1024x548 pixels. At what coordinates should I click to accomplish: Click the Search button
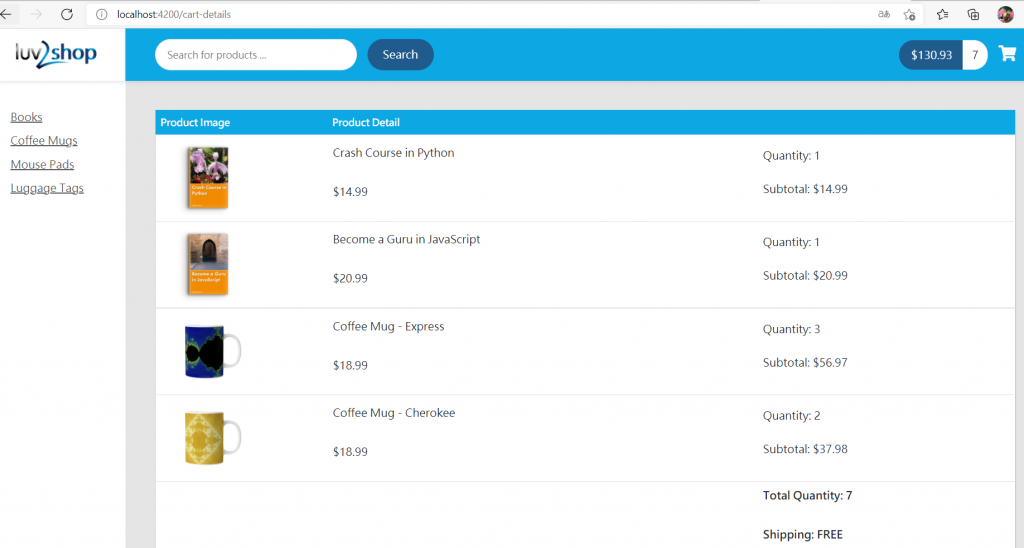pyautogui.click(x=400, y=54)
